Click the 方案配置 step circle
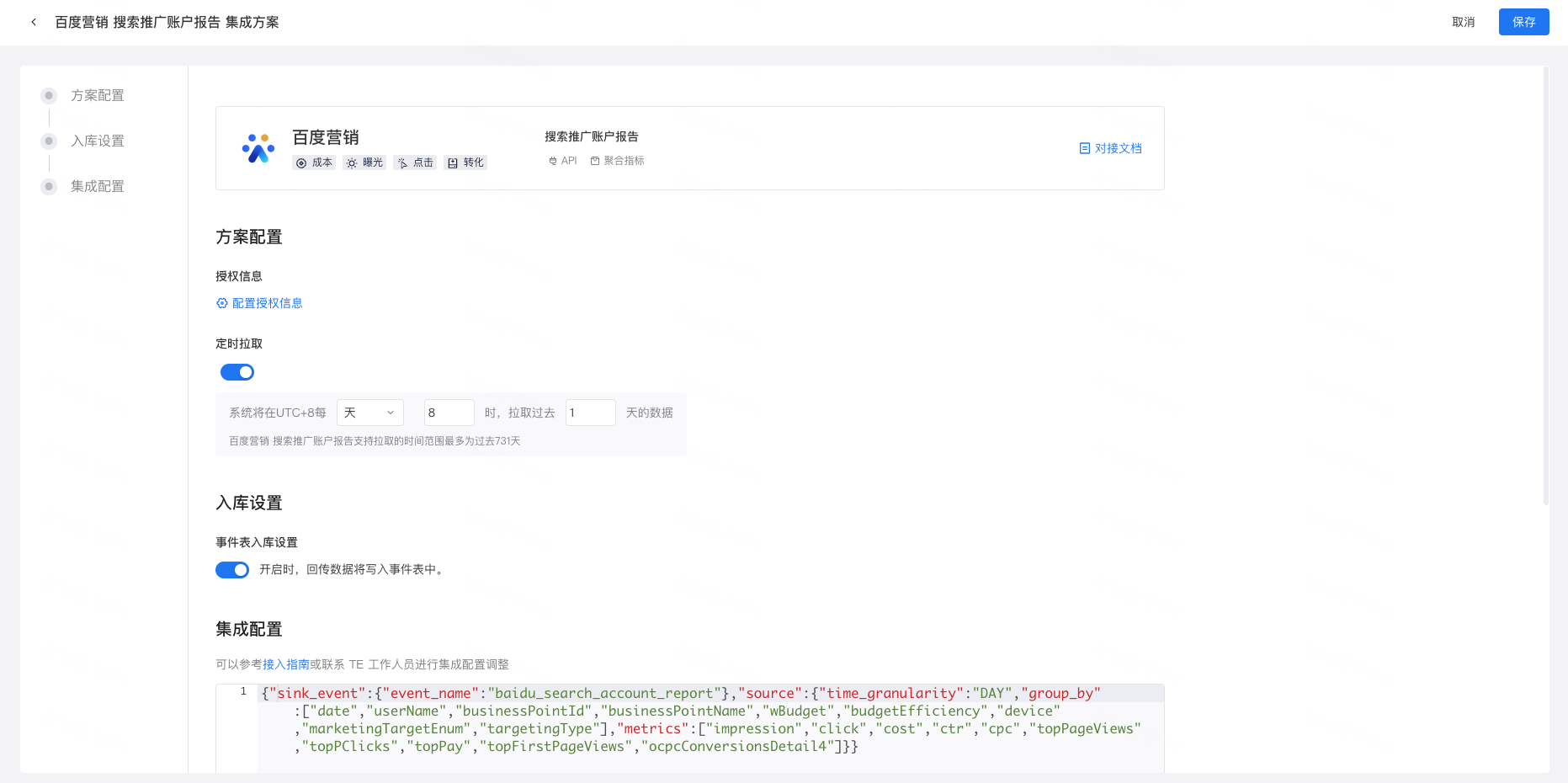Viewport: 1568px width, 783px height. [49, 95]
